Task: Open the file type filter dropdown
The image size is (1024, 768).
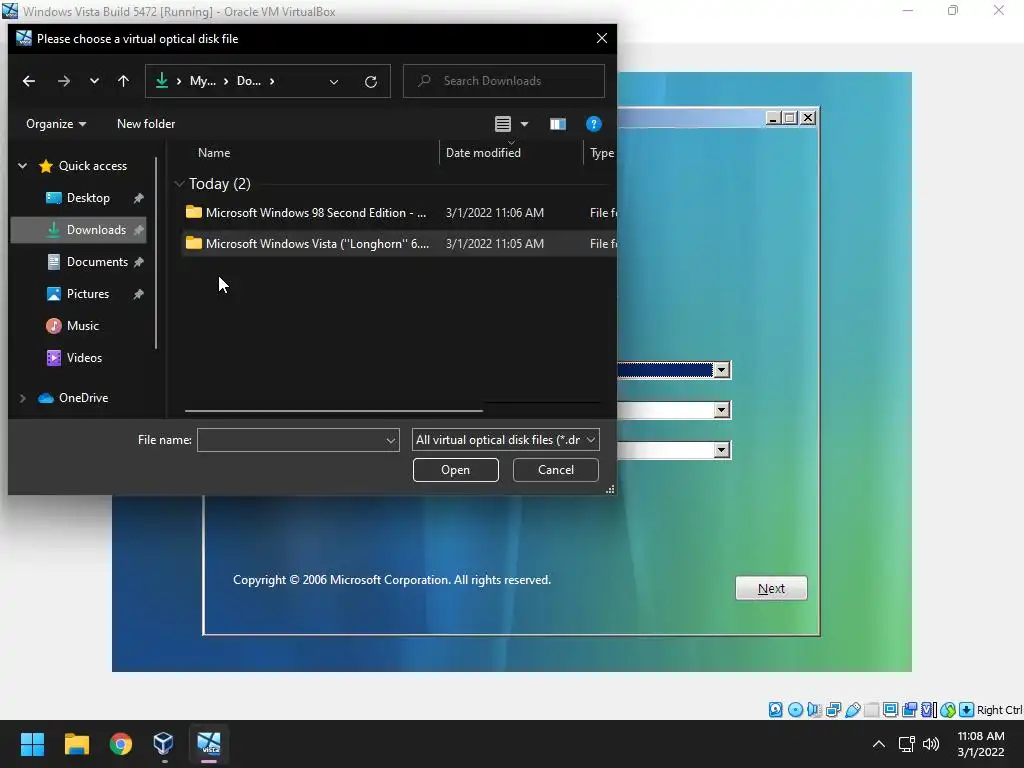Action: pos(505,440)
